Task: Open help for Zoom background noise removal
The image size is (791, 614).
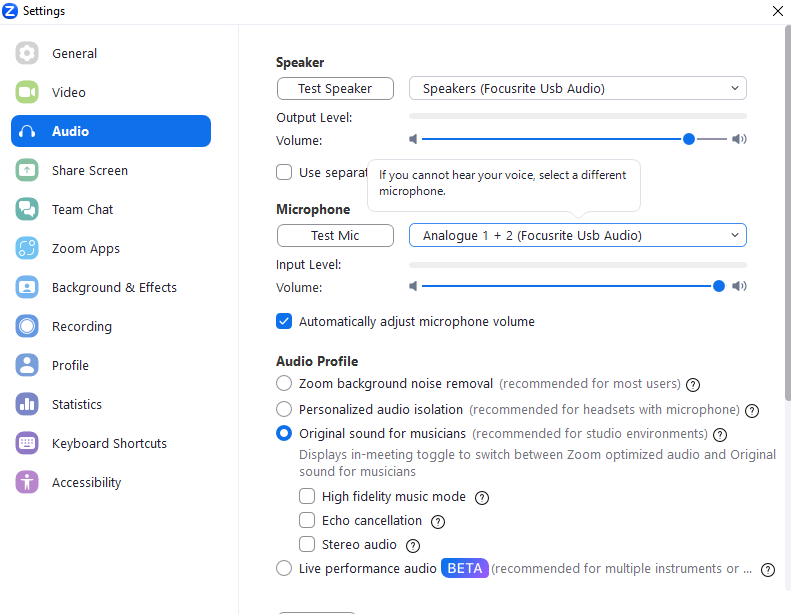Action: (x=693, y=384)
